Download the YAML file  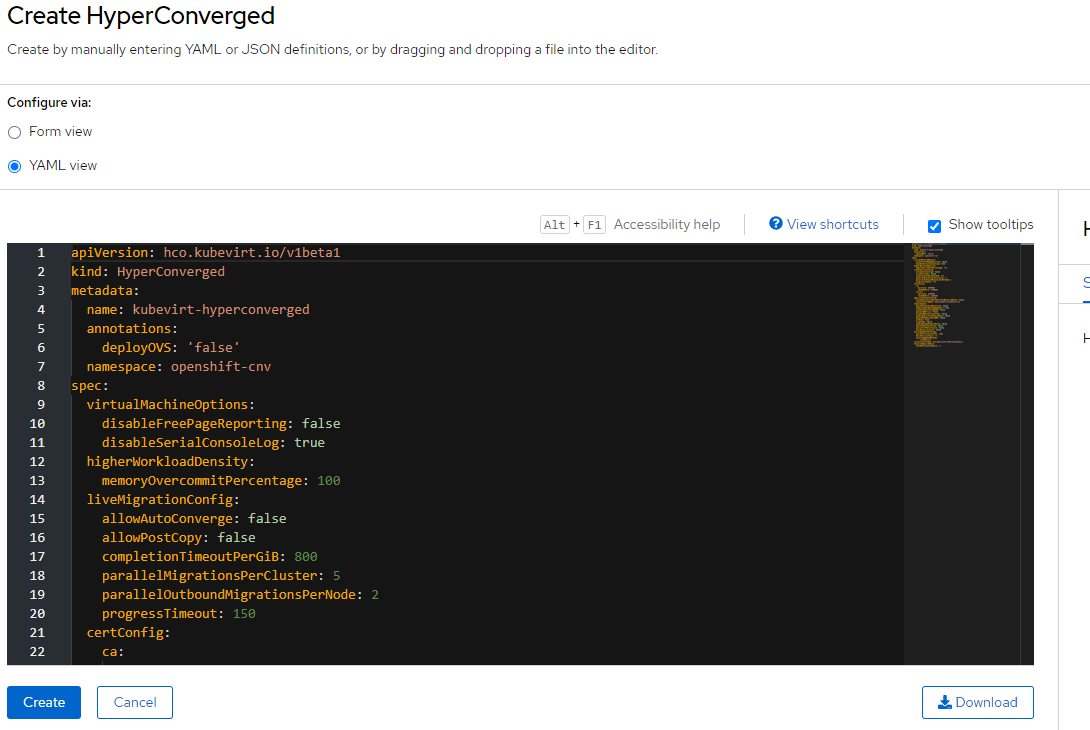click(x=977, y=702)
